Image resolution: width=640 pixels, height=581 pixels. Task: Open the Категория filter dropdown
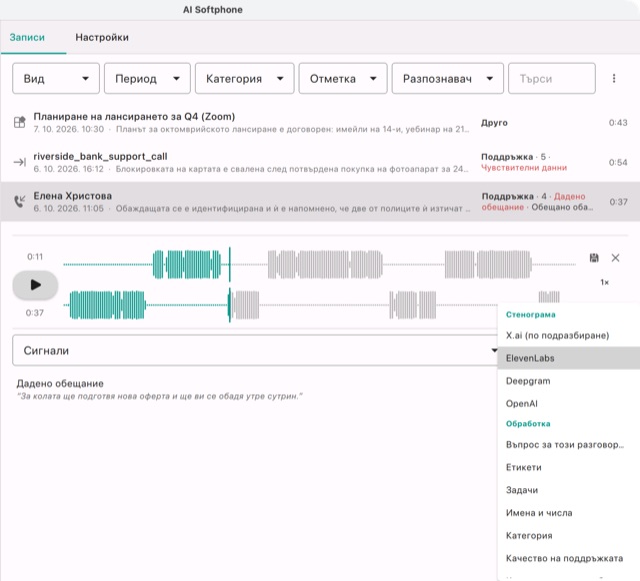click(x=244, y=78)
